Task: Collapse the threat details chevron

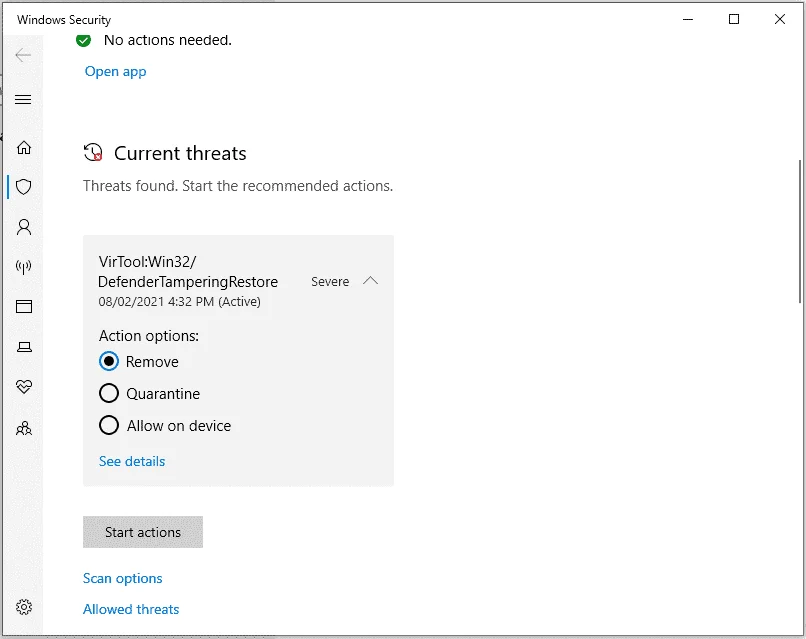Action: [x=370, y=281]
